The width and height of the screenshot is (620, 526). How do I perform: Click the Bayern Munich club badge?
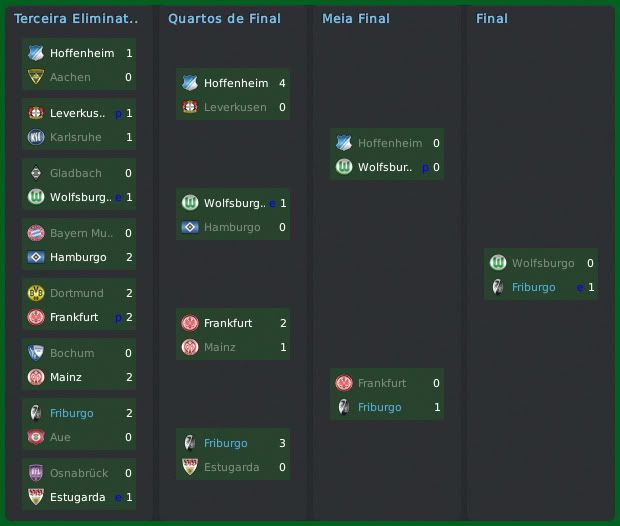coord(36,233)
